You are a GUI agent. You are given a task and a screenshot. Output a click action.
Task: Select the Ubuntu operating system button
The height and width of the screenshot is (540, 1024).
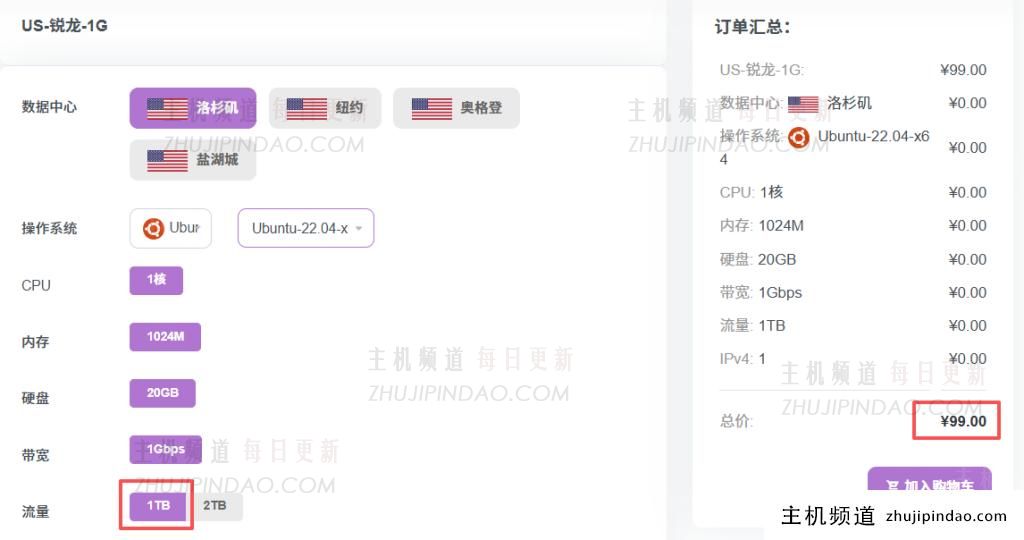pyautogui.click(x=170, y=229)
